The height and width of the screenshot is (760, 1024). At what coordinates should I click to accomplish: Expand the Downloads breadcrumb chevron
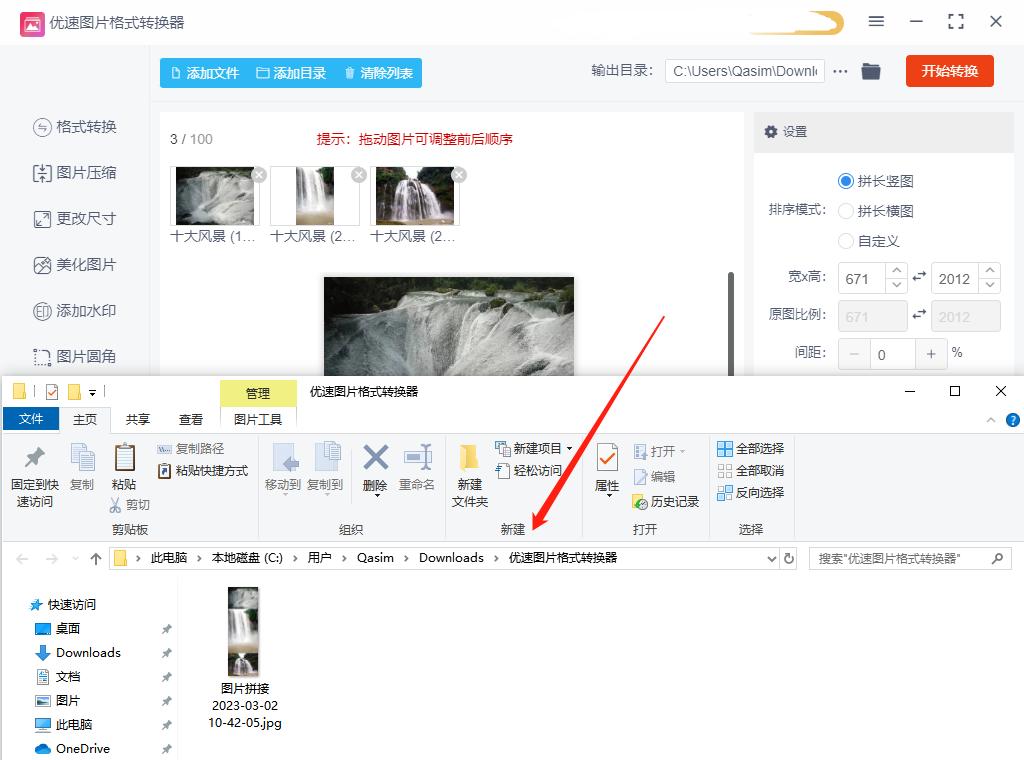(x=496, y=558)
